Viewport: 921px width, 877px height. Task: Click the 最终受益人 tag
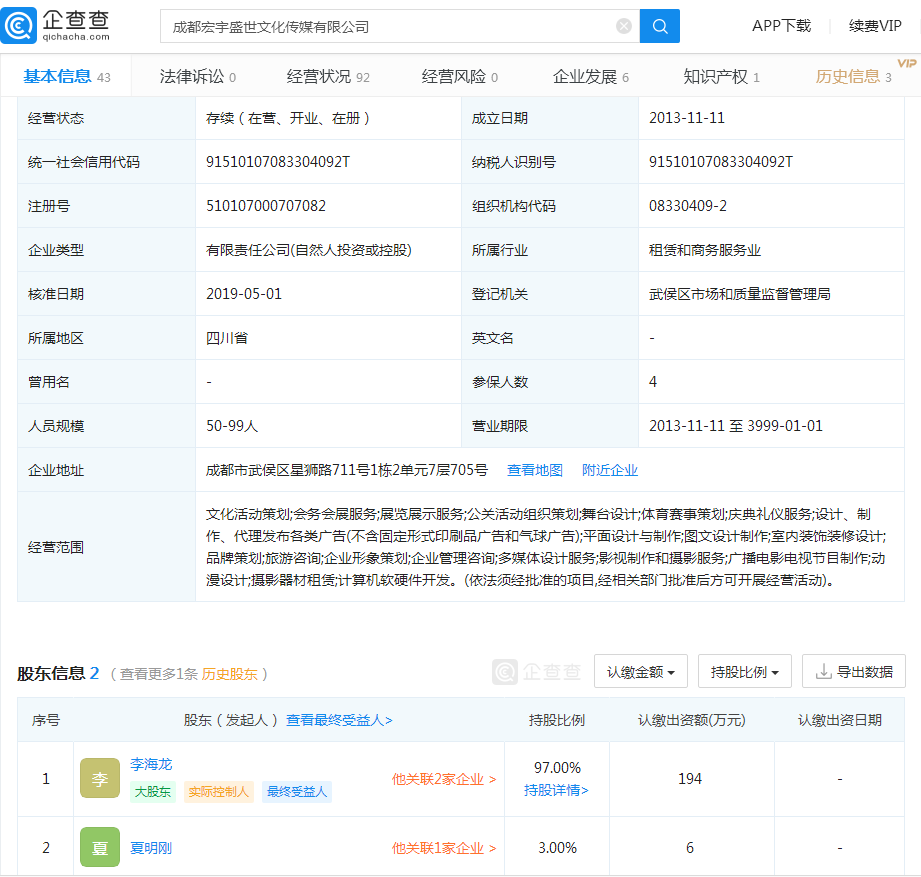[x=297, y=792]
